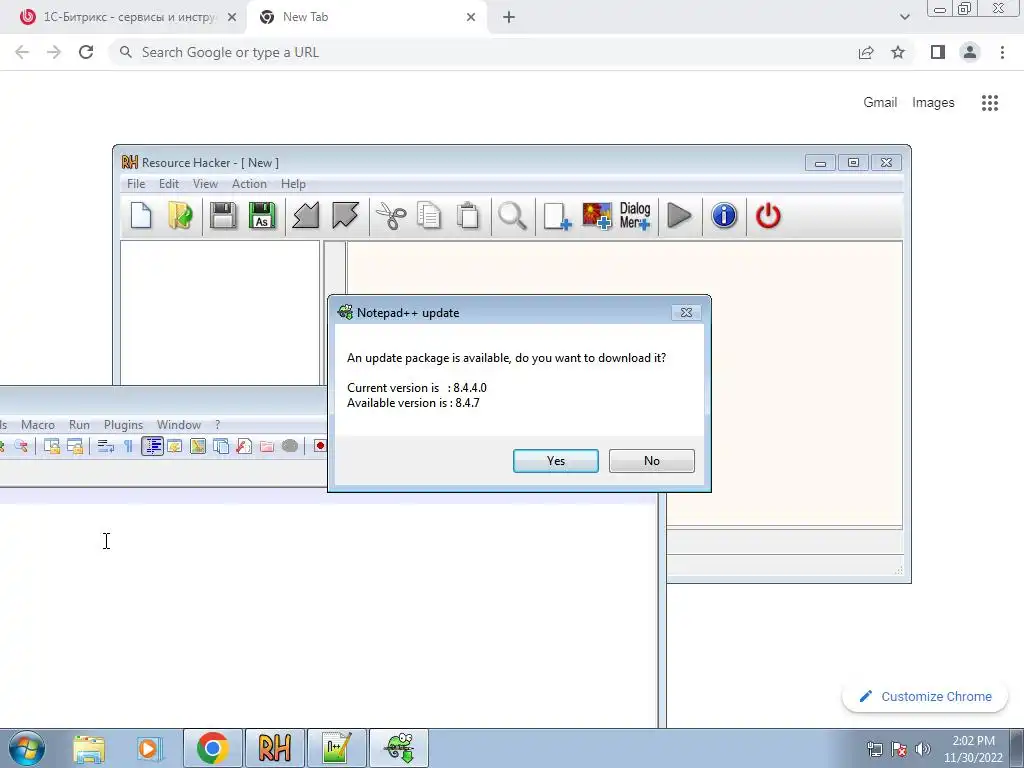The height and width of the screenshot is (768, 1024).
Task: Toggle synchronized horizontal scrolling in Notepad++
Action: point(75,446)
